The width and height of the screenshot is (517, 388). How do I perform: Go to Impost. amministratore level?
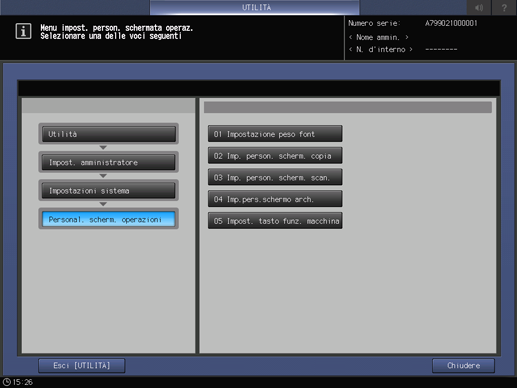click(109, 162)
